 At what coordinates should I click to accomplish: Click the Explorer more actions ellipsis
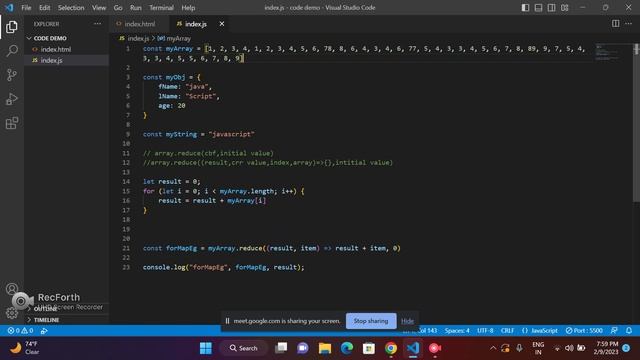pos(97,24)
